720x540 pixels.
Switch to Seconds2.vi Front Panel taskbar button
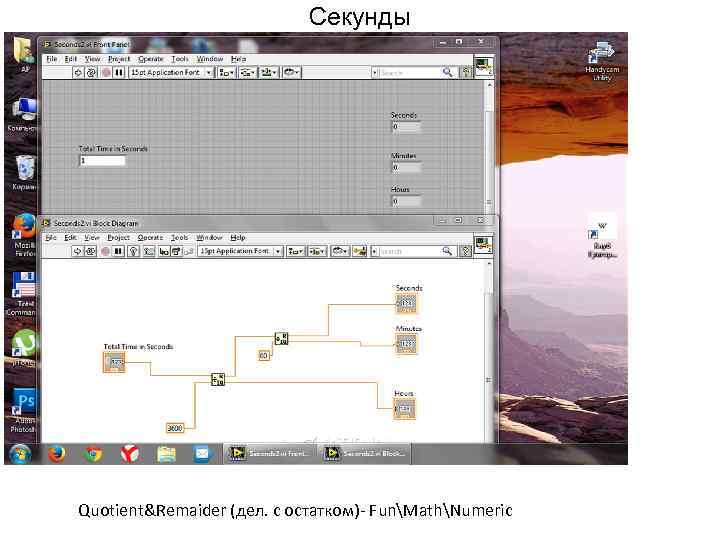coord(270,454)
